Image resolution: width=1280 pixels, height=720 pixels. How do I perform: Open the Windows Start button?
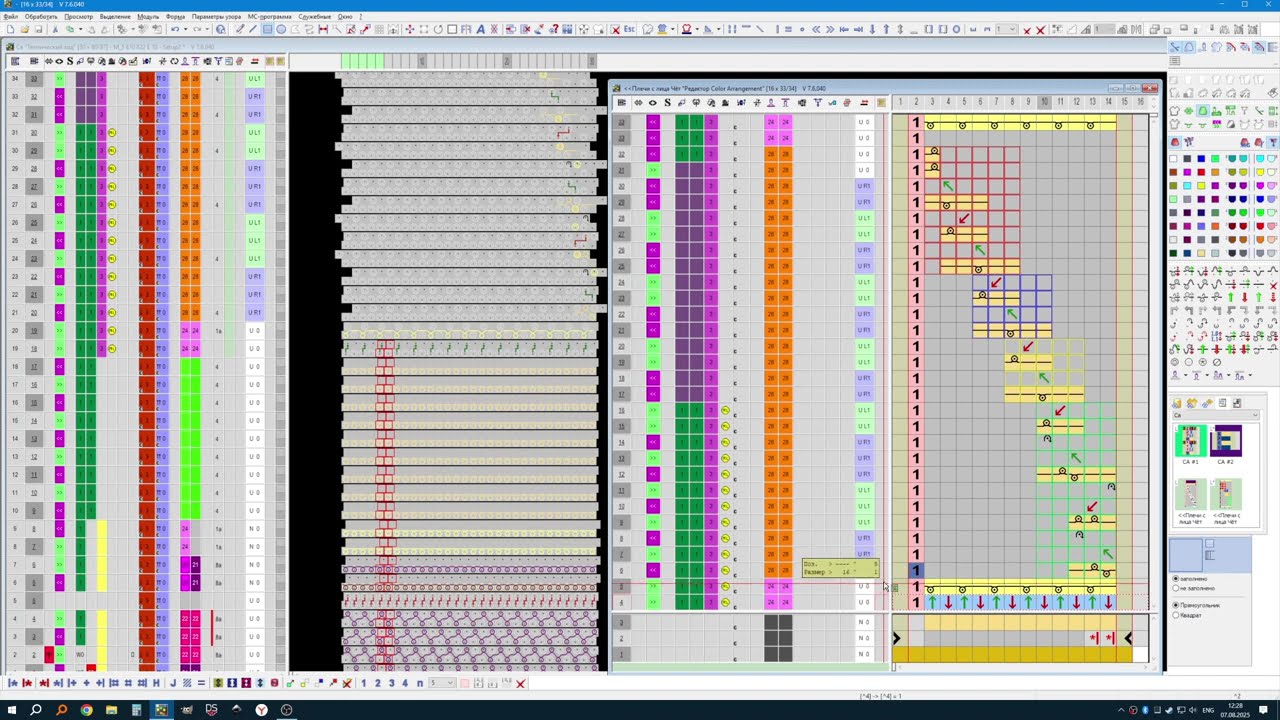[10, 710]
